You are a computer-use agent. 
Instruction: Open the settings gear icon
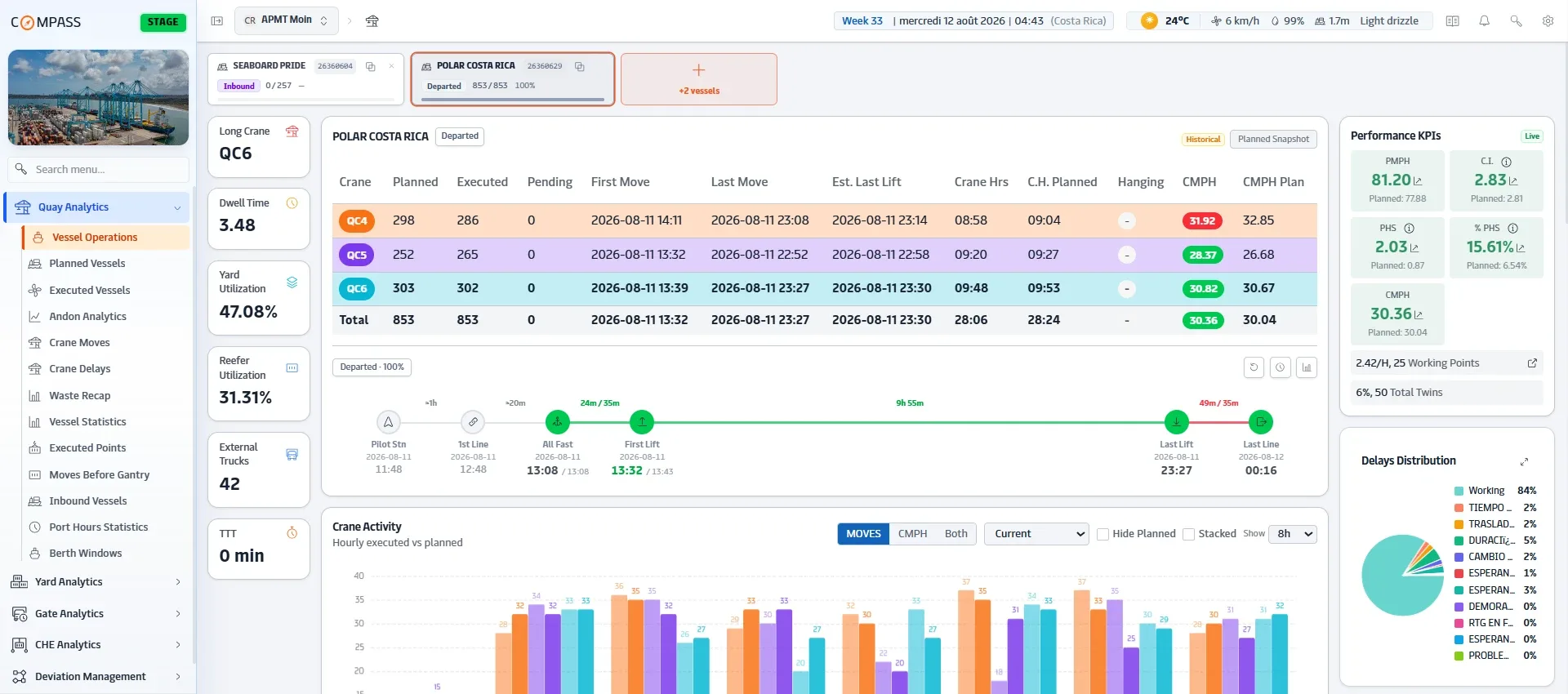coord(1548,21)
